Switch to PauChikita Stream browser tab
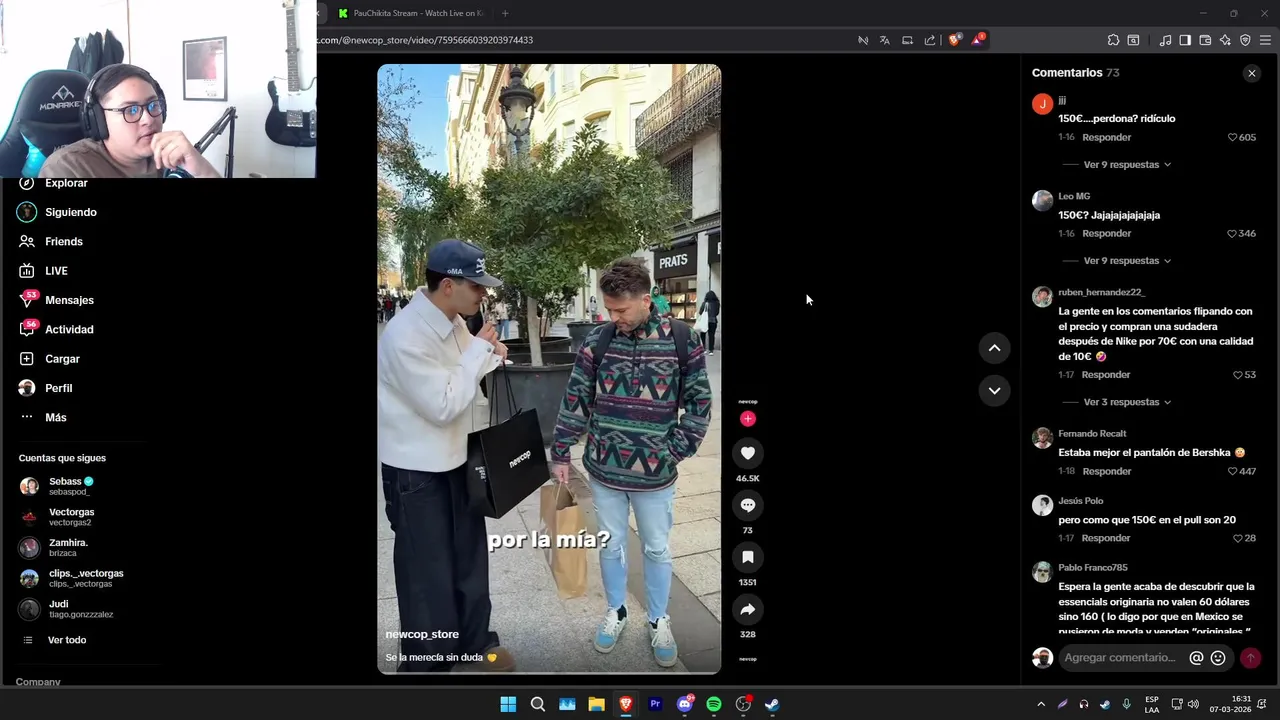The width and height of the screenshot is (1280, 720). point(410,13)
